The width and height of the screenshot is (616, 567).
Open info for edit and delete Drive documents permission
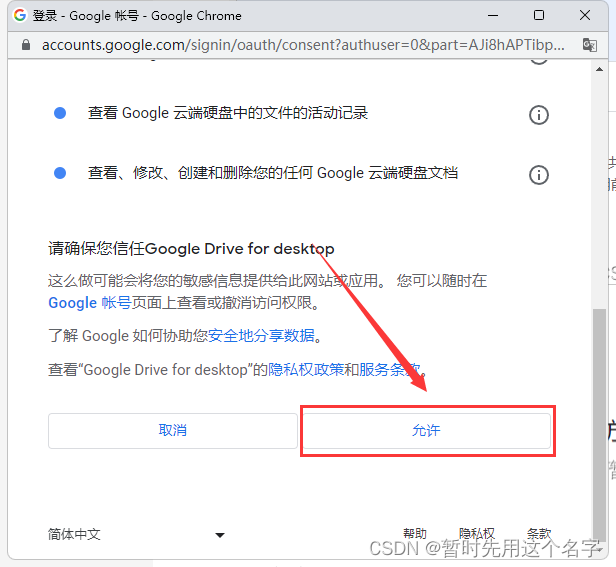click(539, 175)
